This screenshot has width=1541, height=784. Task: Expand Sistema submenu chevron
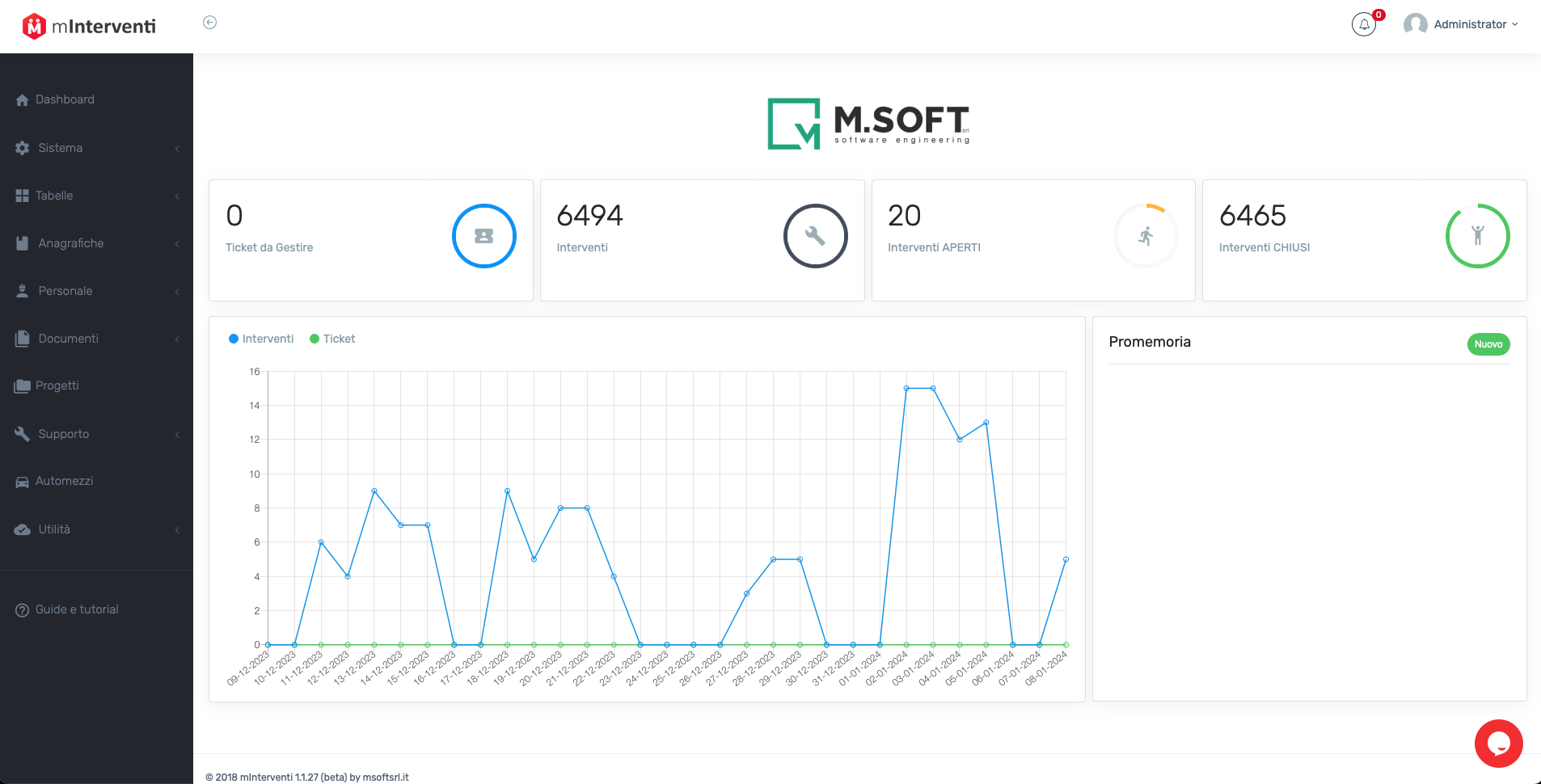click(177, 148)
